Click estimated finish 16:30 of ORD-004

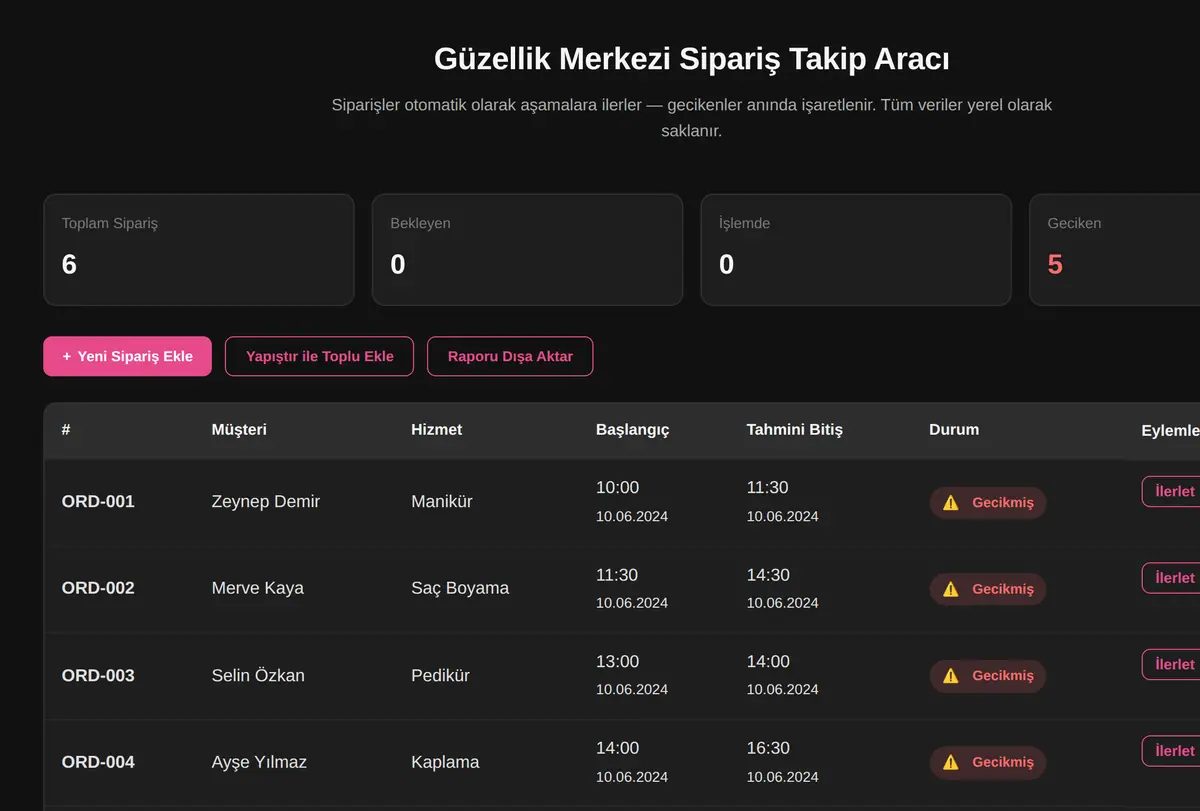(x=768, y=748)
